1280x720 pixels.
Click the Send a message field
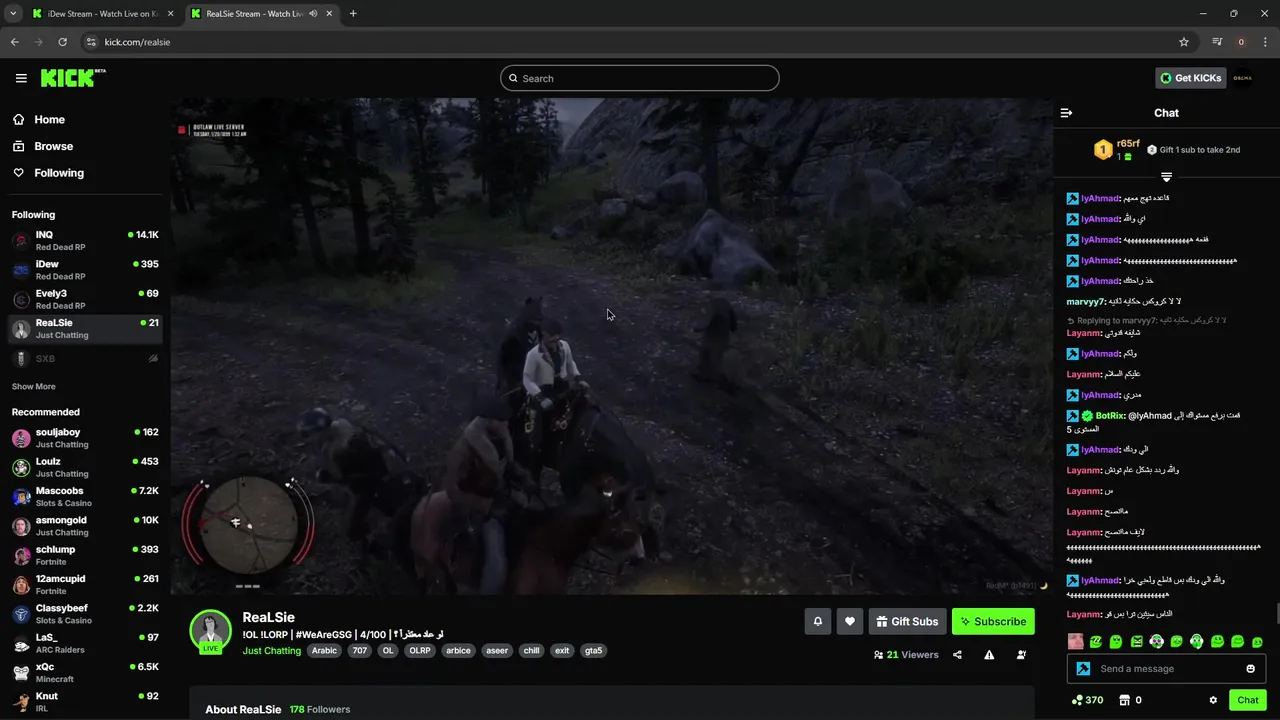point(1166,669)
